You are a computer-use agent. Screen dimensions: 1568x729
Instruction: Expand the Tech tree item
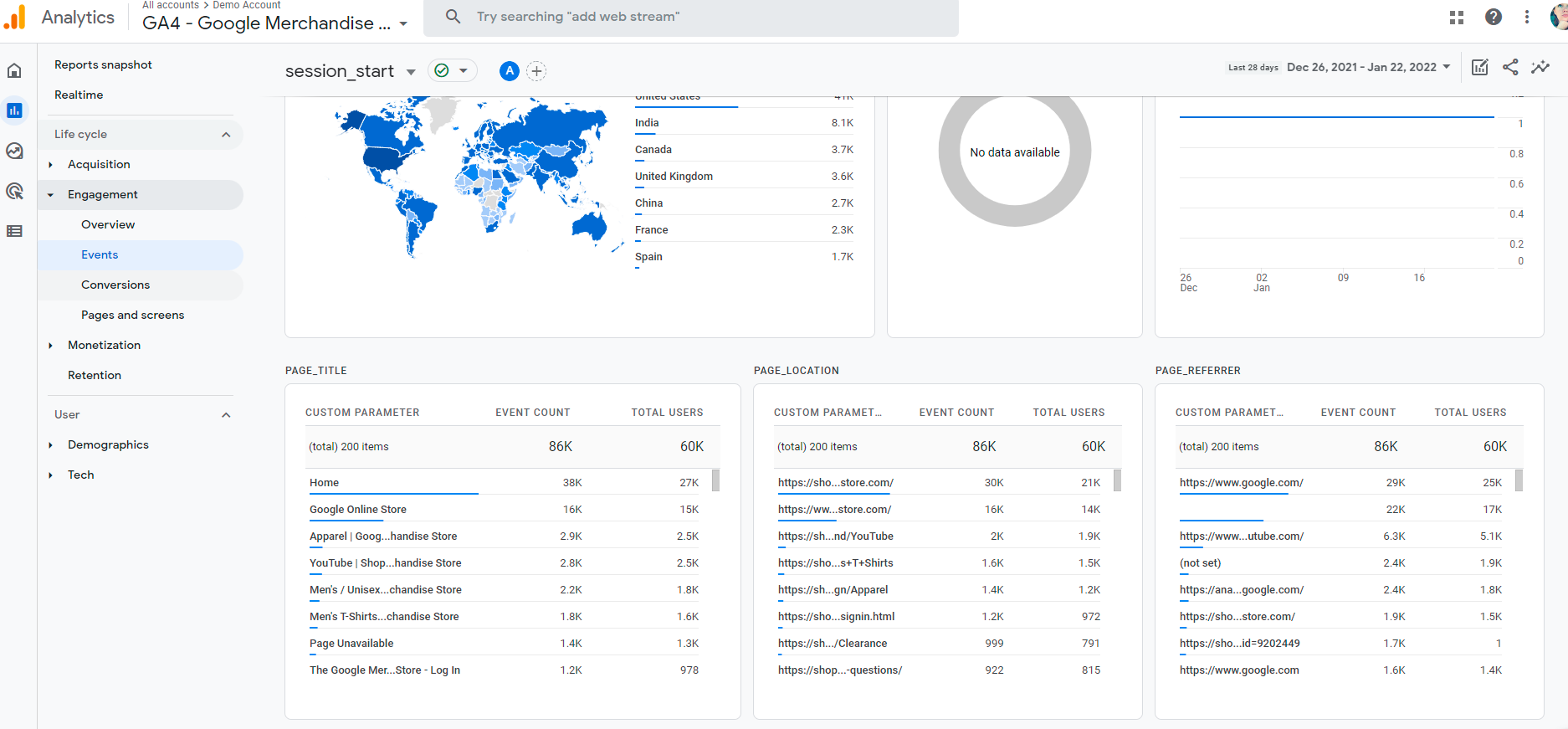[x=50, y=475]
